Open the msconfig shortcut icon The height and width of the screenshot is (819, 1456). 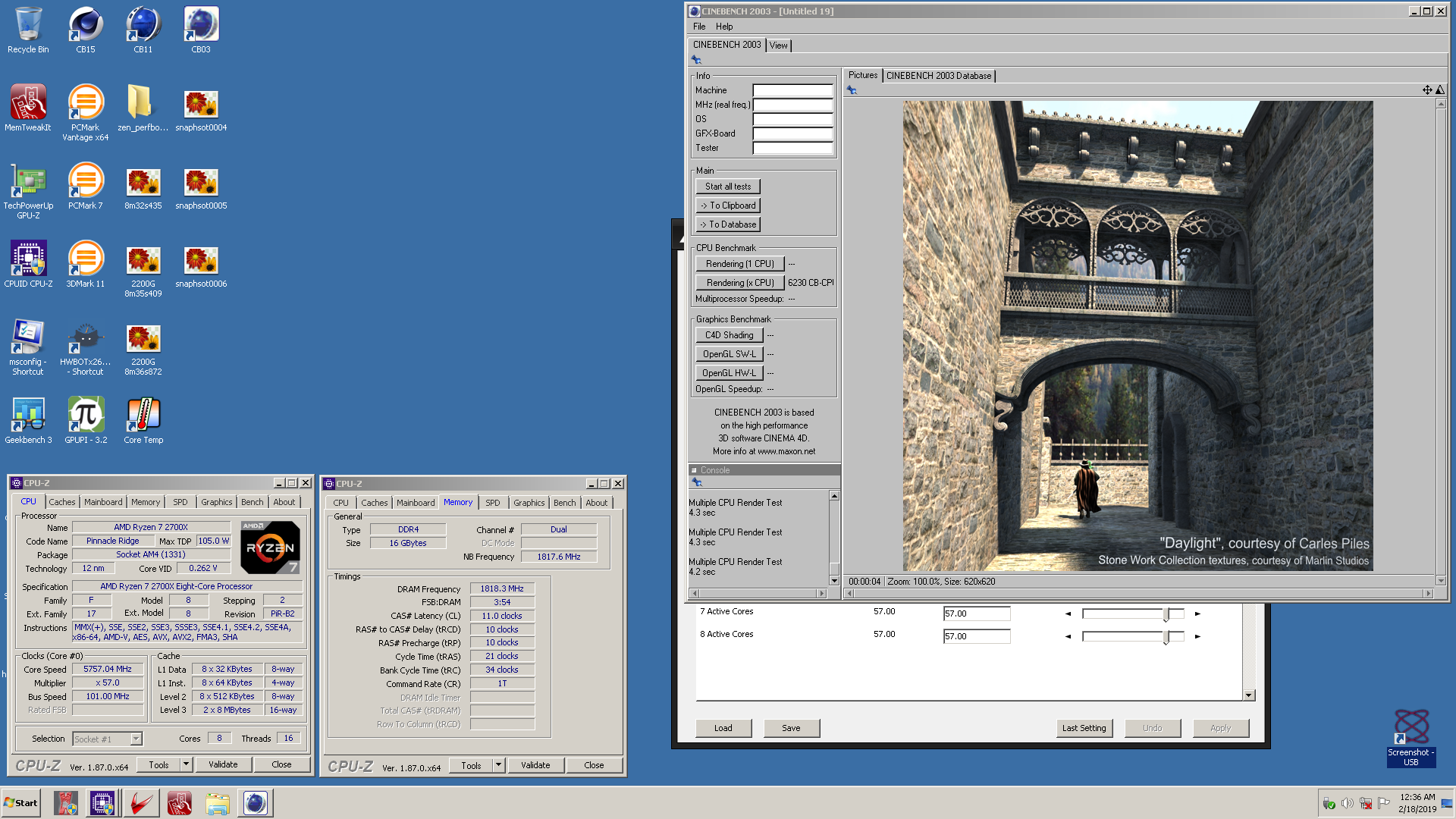28,347
